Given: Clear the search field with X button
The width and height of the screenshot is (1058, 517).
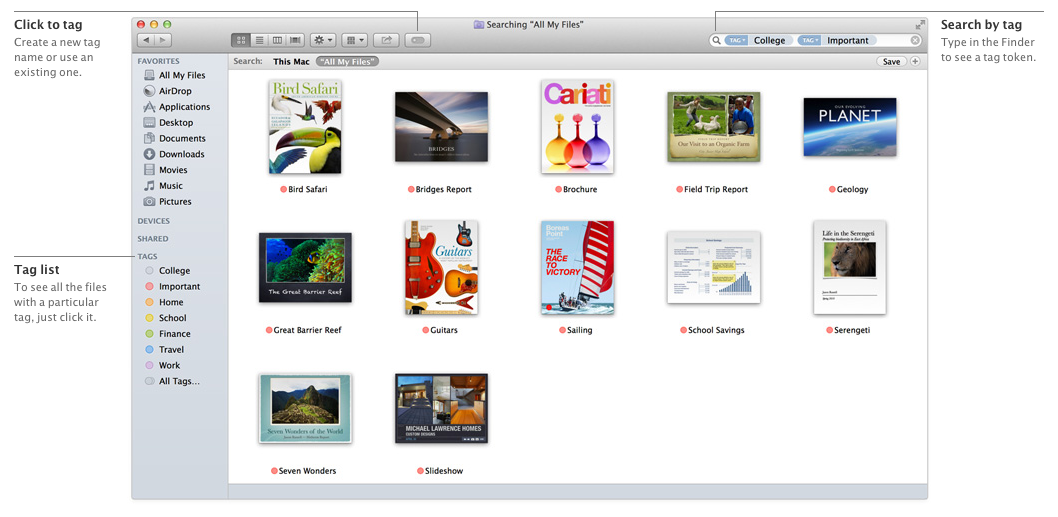Looking at the screenshot, I should tap(915, 40).
